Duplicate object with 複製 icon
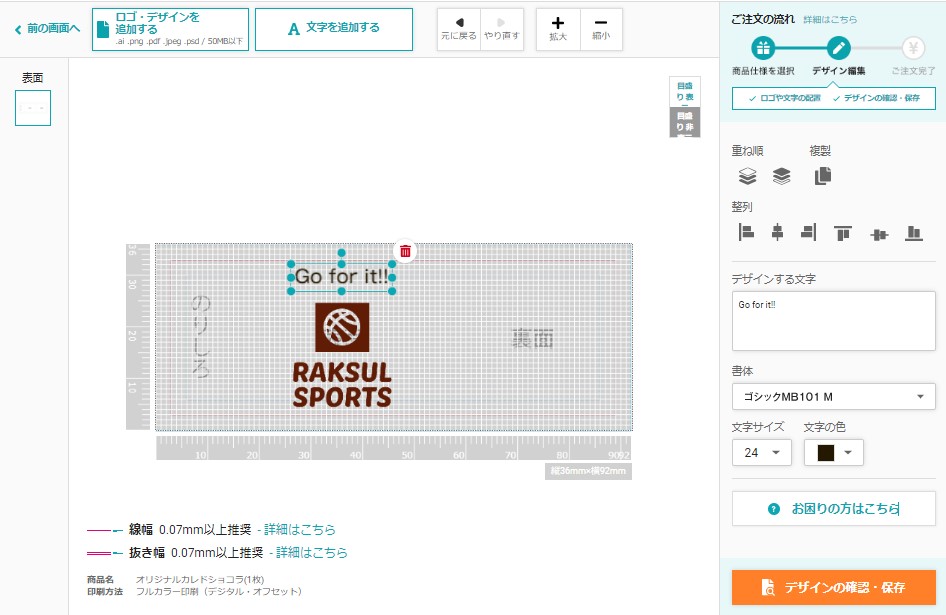Screen dimensions: 946x615 click(823, 176)
